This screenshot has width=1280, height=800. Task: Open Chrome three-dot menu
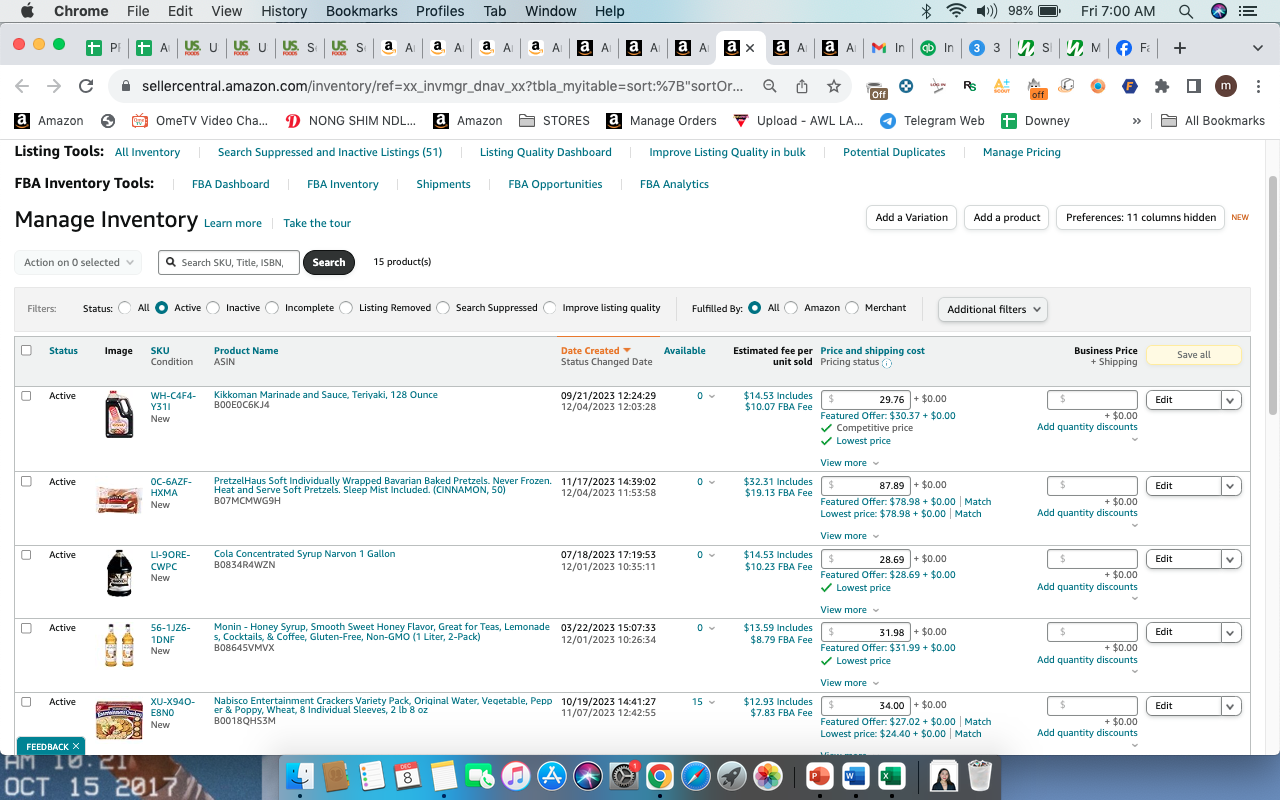click(1258, 86)
